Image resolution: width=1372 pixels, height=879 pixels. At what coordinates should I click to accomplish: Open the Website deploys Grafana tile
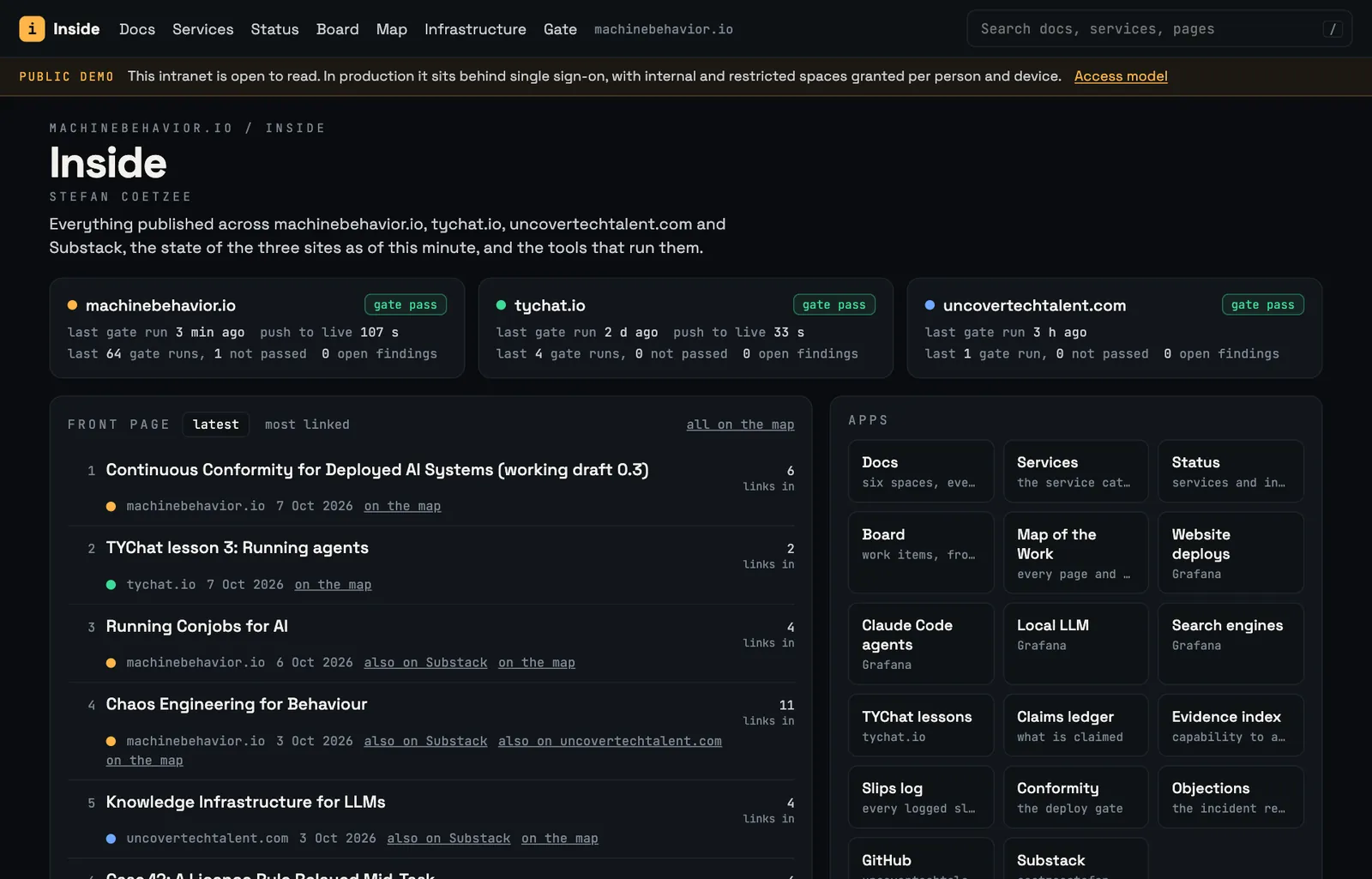(1231, 552)
